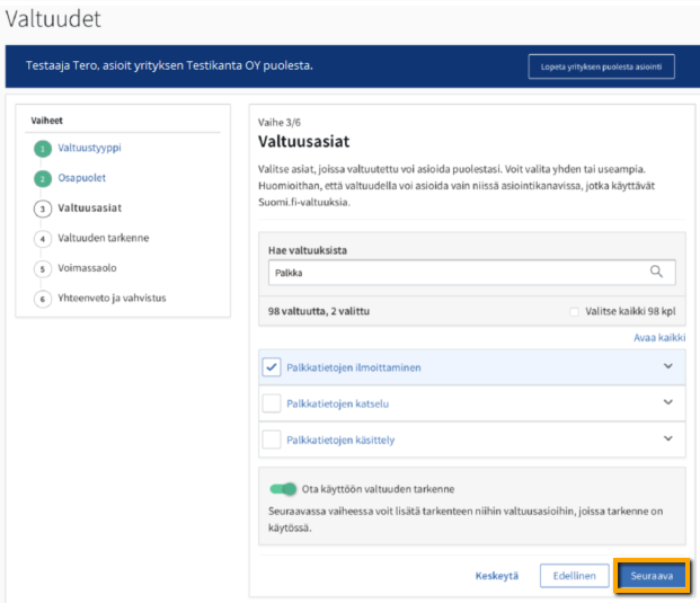
Task: Tick the Valitse kaikki 98 kpl checkbox
Action: 574,312
